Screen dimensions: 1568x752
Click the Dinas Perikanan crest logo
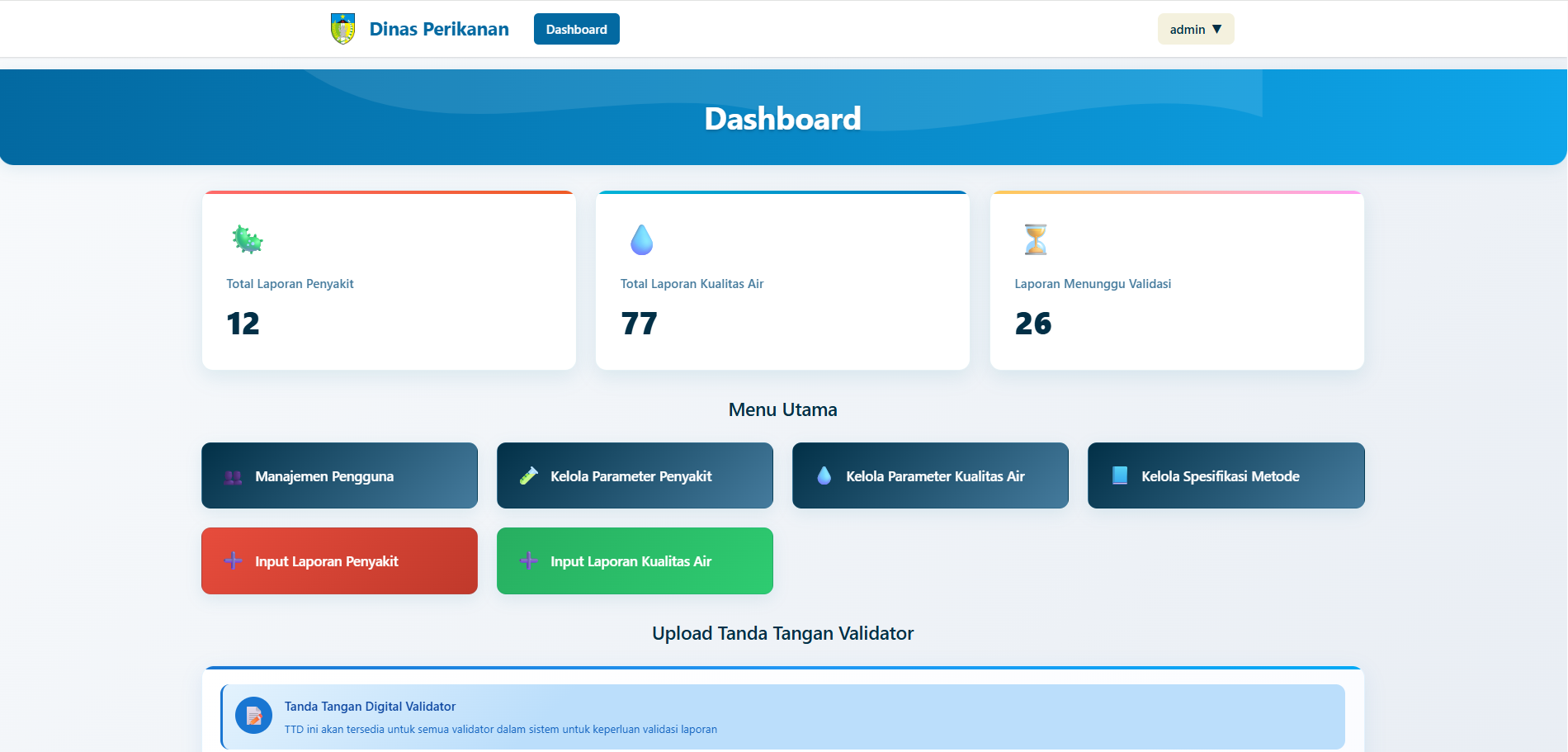tap(342, 29)
